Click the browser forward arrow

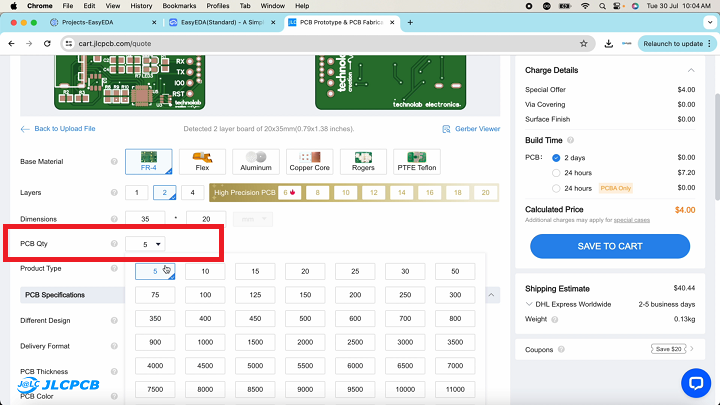pos(29,44)
